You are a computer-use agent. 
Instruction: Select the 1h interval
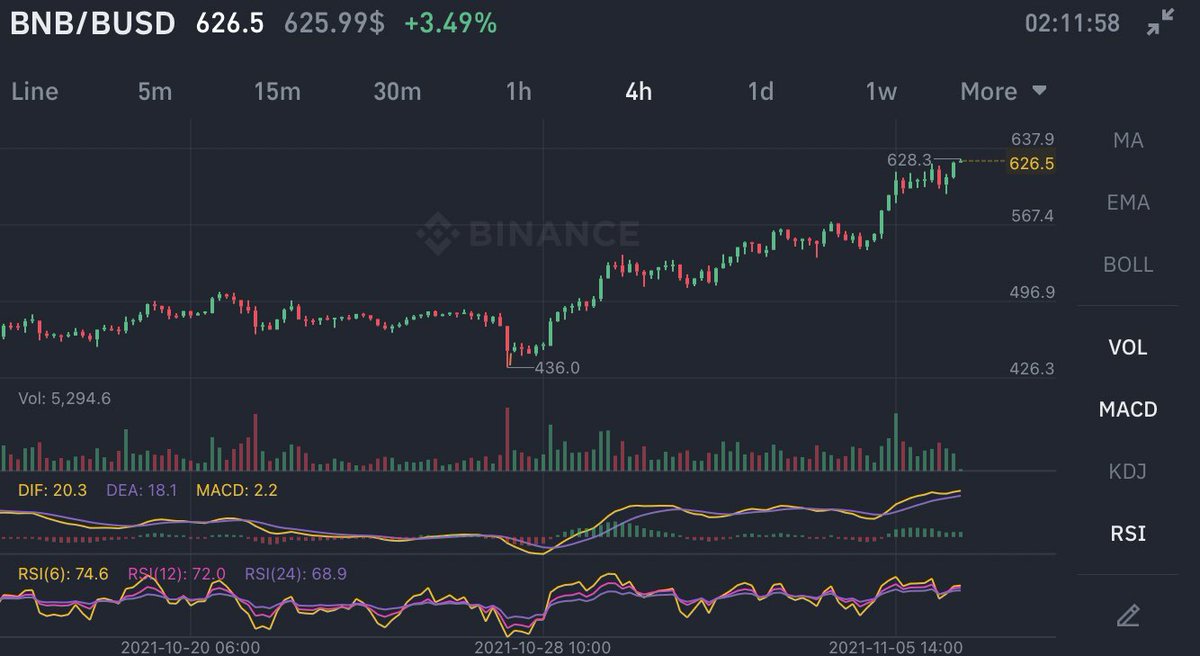[x=519, y=91]
